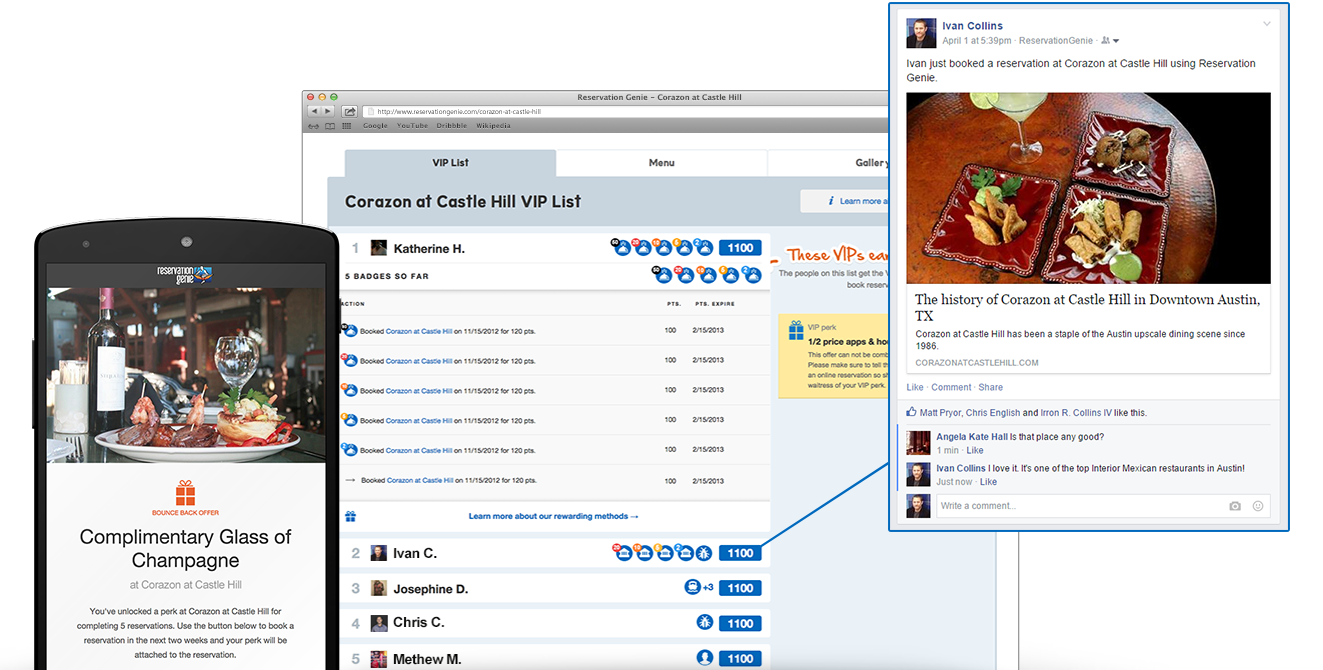Screen dimensions: 1323x670
Task: Switch to the Gallery tab
Action: click(x=828, y=163)
